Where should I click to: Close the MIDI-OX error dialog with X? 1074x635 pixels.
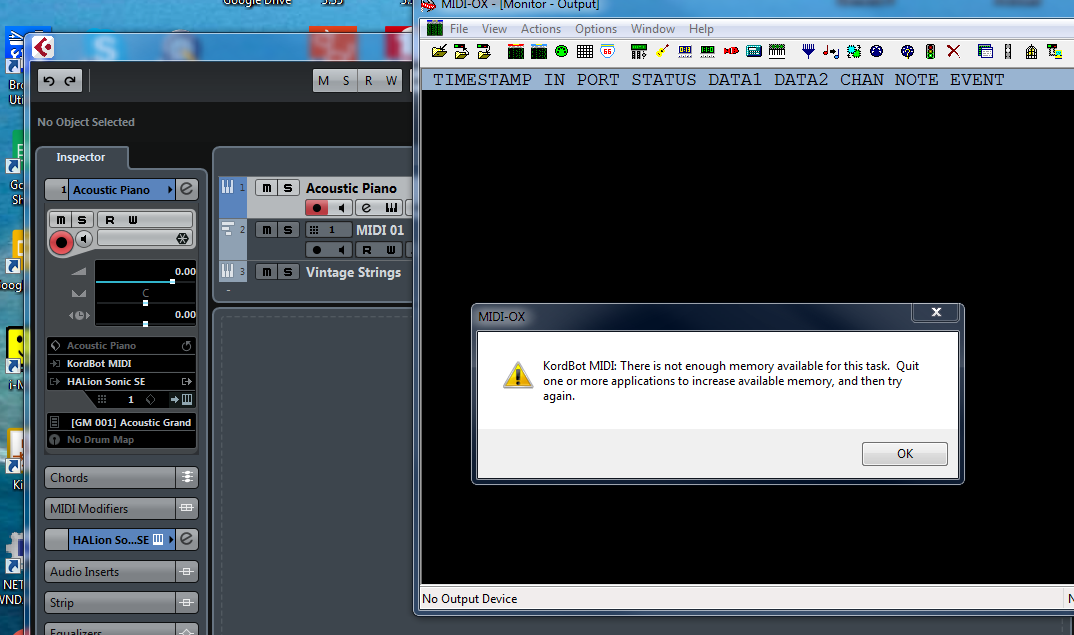point(936,312)
